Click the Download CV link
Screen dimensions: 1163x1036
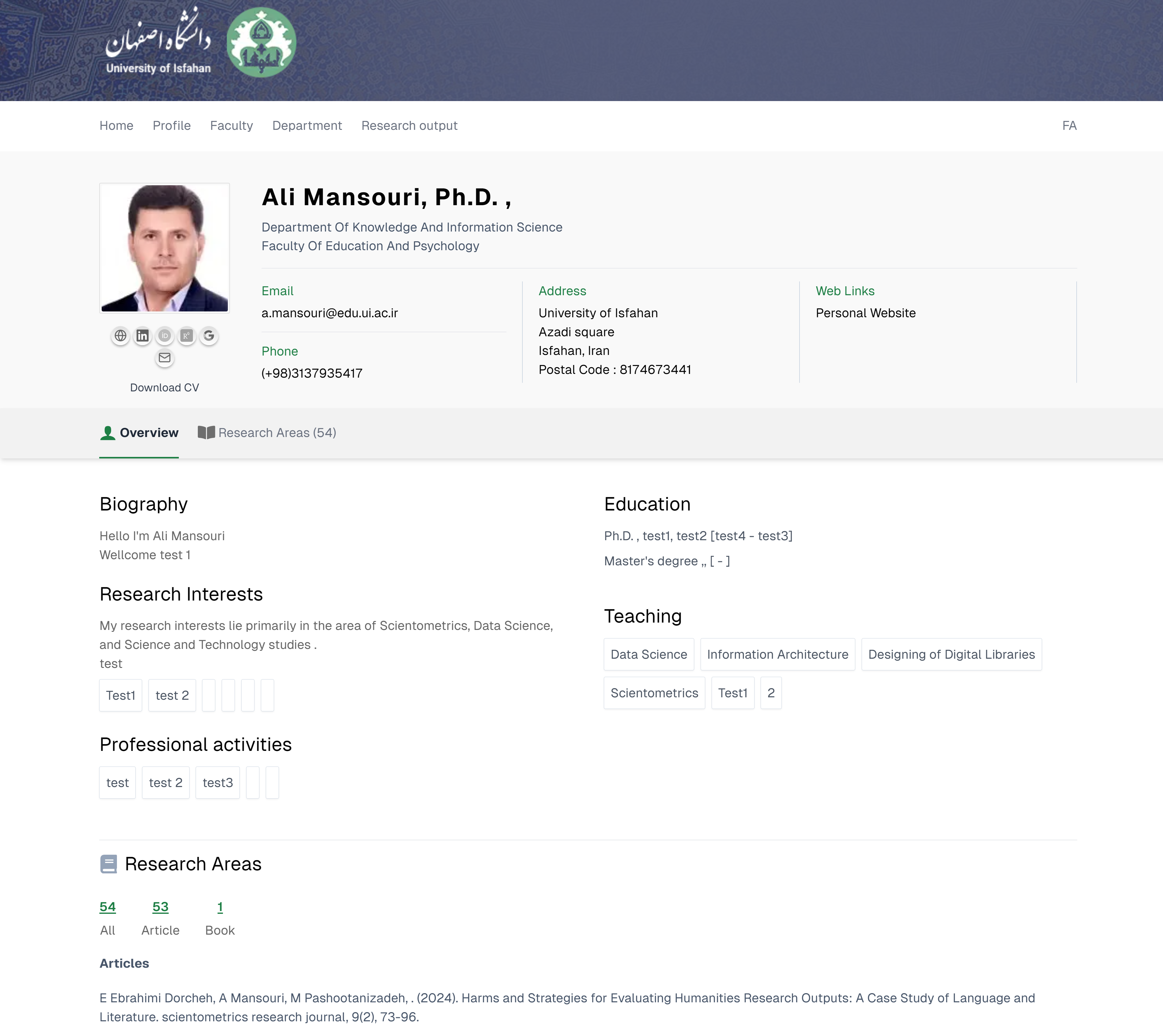pos(164,388)
